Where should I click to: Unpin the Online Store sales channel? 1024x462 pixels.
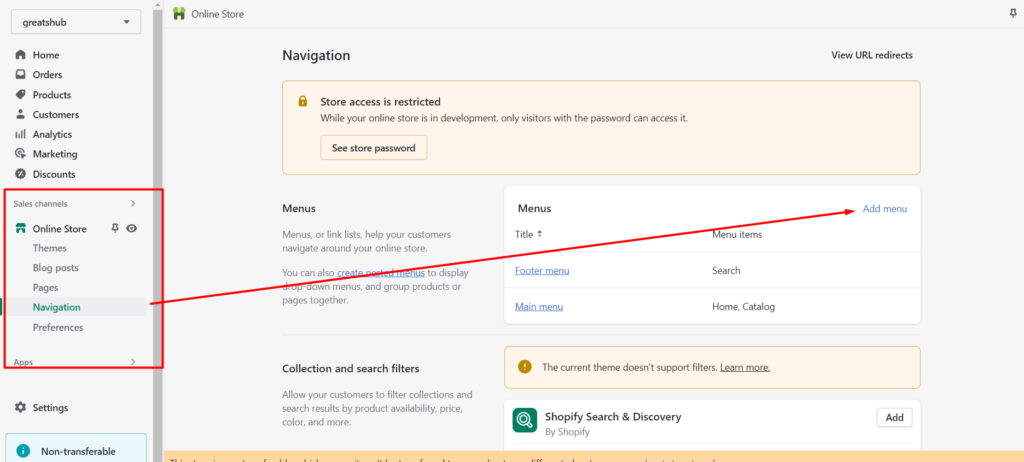pos(115,228)
